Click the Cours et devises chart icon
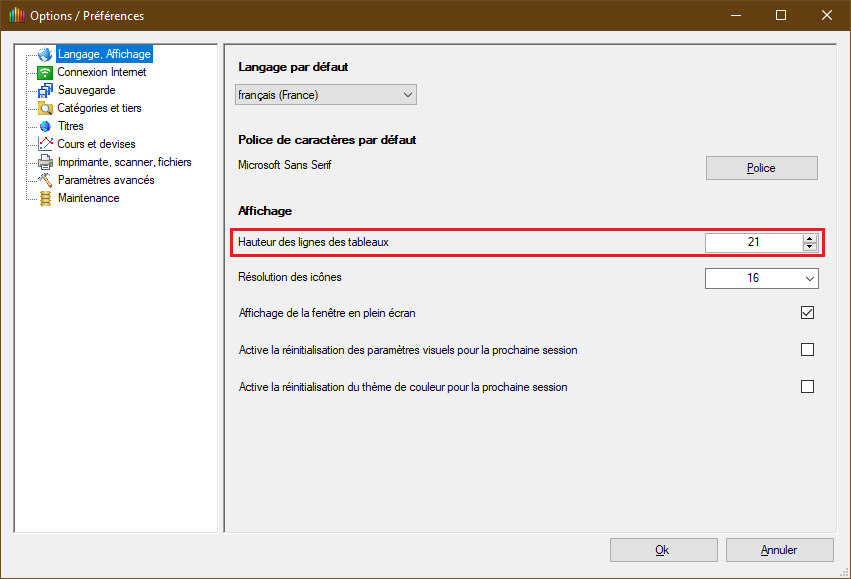The height and width of the screenshot is (579, 851). click(x=45, y=144)
